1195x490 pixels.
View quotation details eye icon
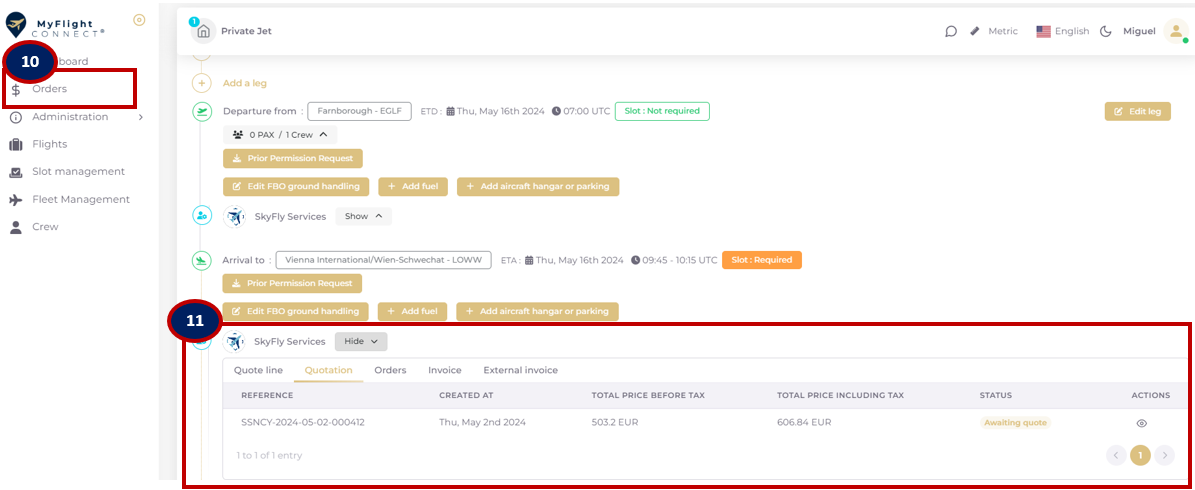click(x=1141, y=423)
